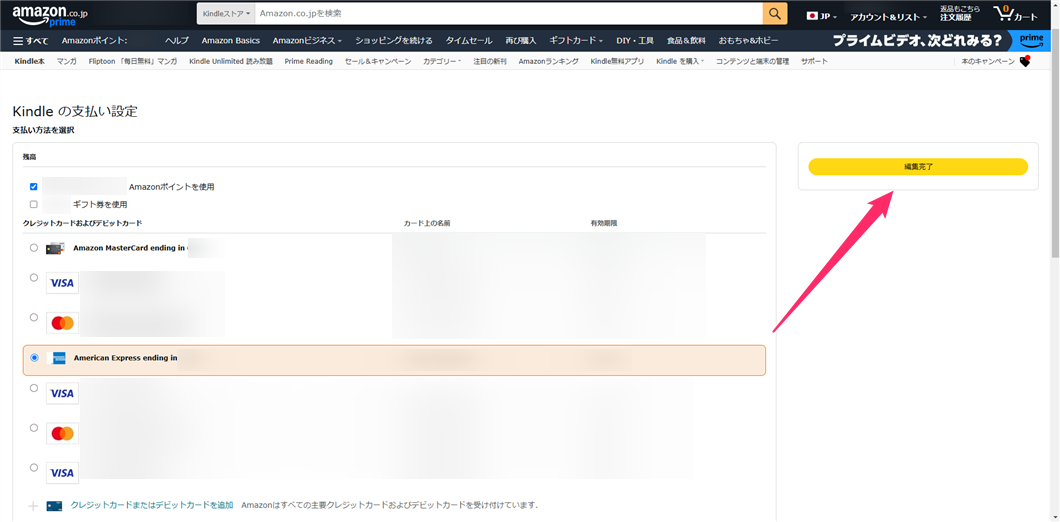Select radio for VISA directly below American Express
Viewport: 1060px width, 522px height.
(34, 387)
